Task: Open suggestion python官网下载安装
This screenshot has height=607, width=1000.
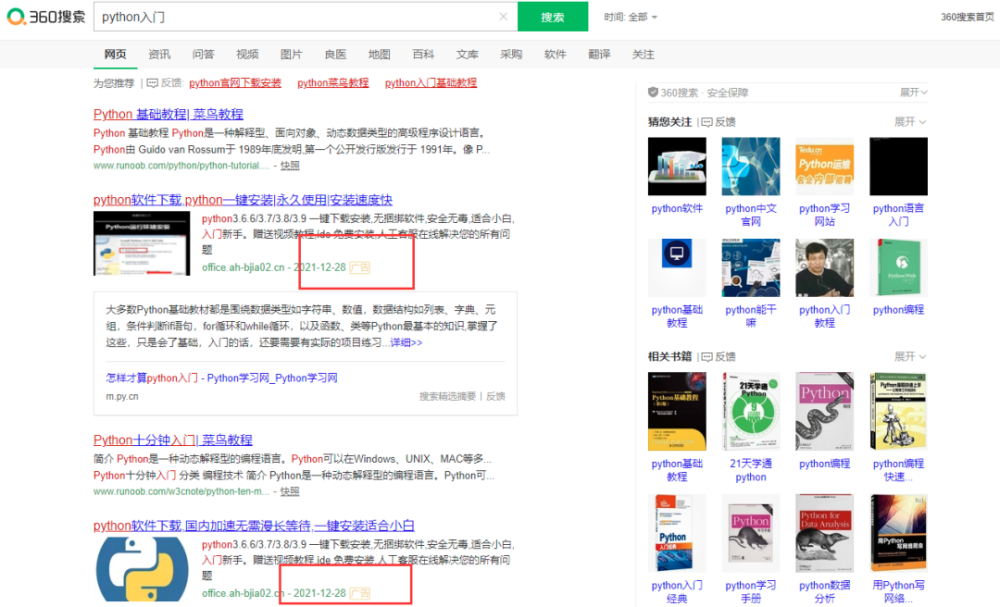Action: pos(235,83)
